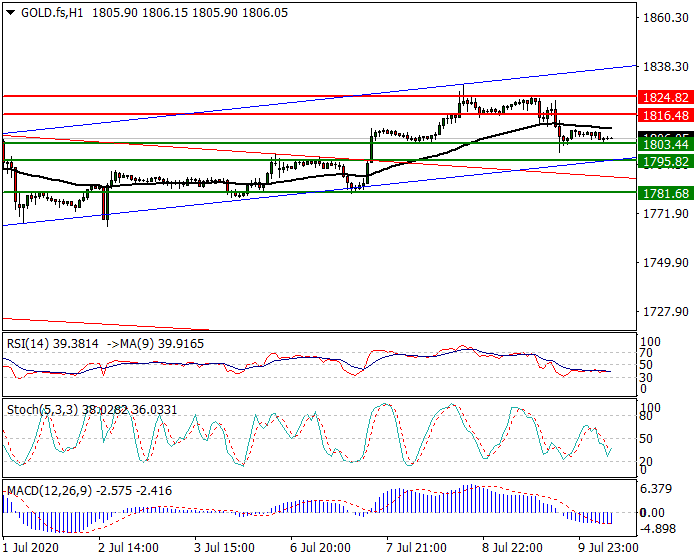Click the 6 Jul 20:00 time label
700x560 pixels.
pyautogui.click(x=320, y=548)
